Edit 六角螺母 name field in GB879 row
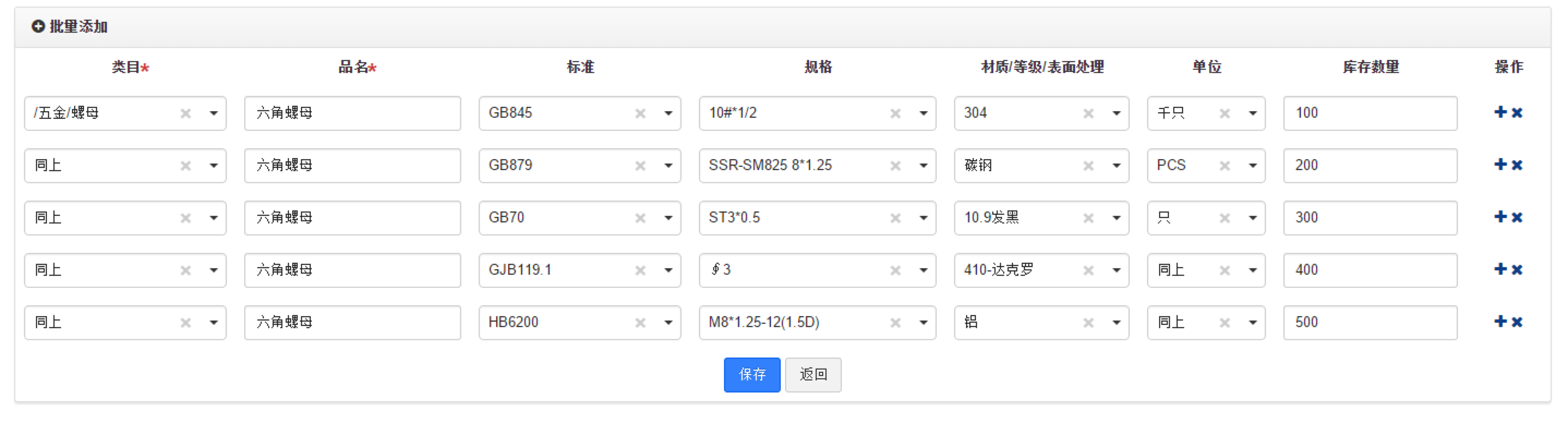The image size is (1568, 423). (x=352, y=166)
